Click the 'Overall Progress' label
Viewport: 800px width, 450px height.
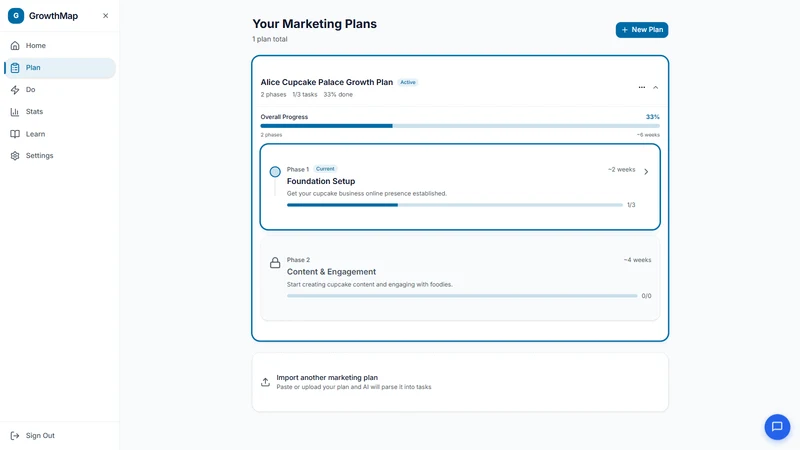click(x=284, y=117)
